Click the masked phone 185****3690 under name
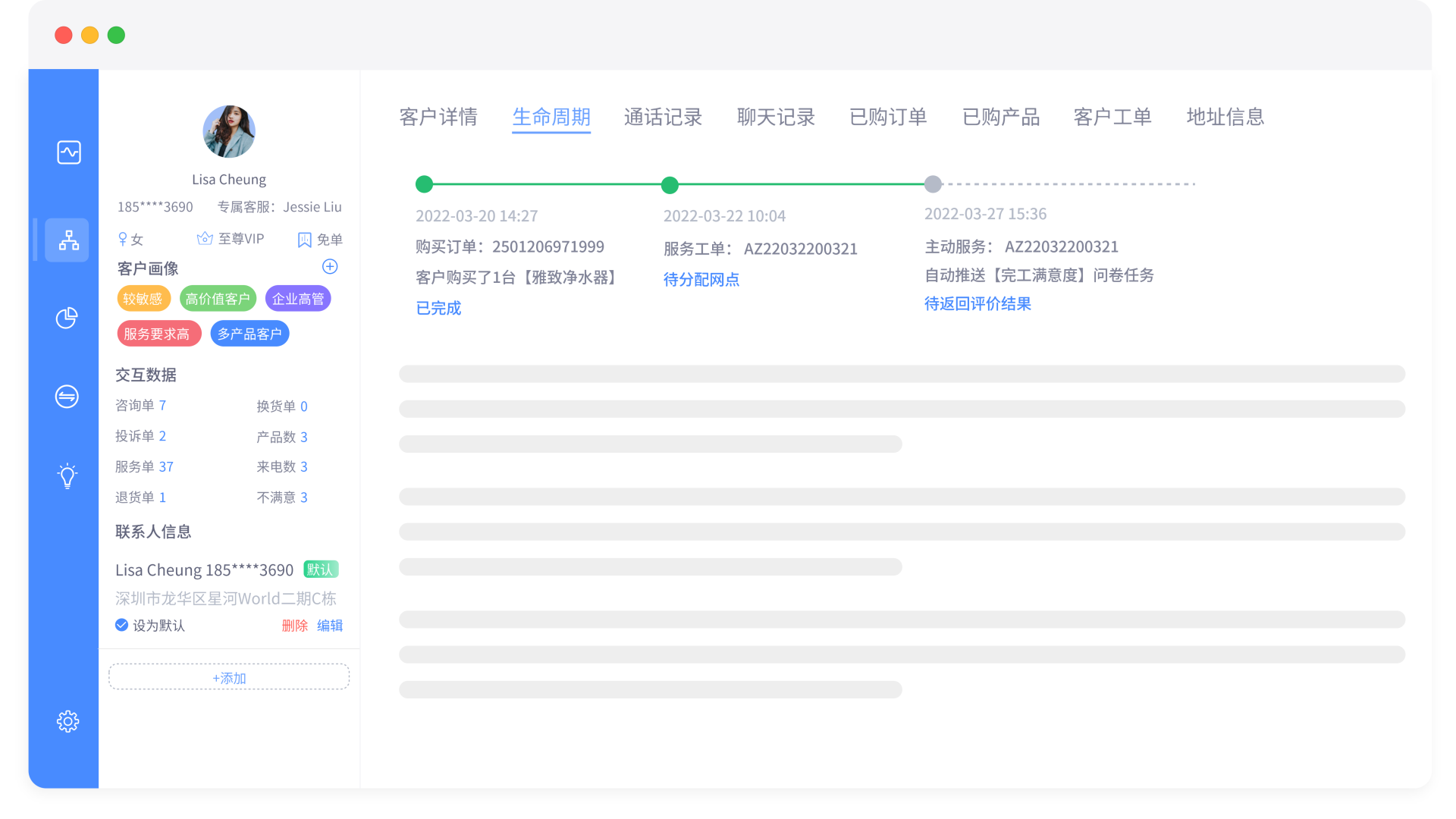 155,207
